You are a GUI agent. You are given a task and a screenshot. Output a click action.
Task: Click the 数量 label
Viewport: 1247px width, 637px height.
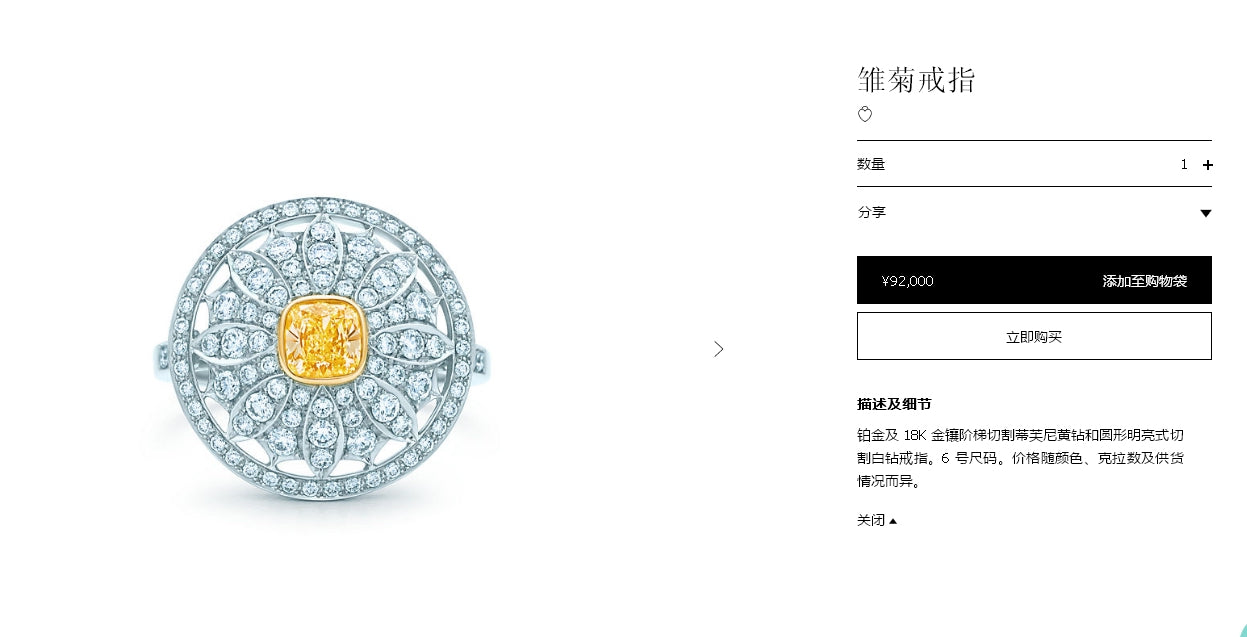tap(871, 164)
